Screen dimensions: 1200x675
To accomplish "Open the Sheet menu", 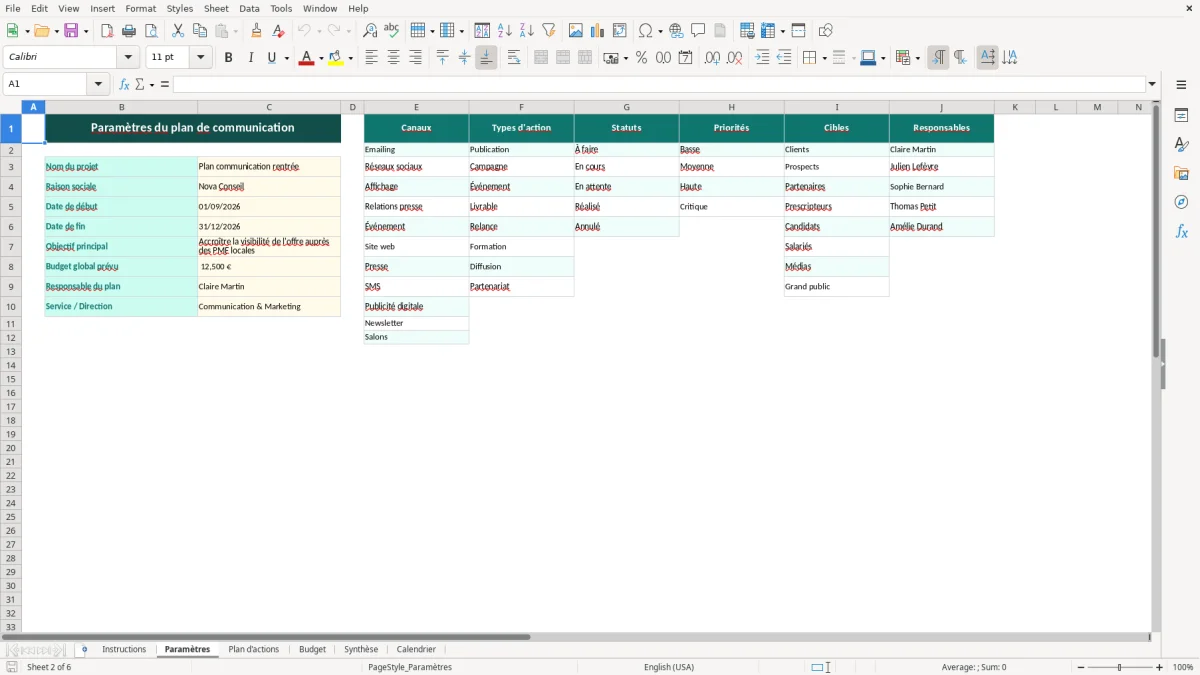I will [x=216, y=8].
